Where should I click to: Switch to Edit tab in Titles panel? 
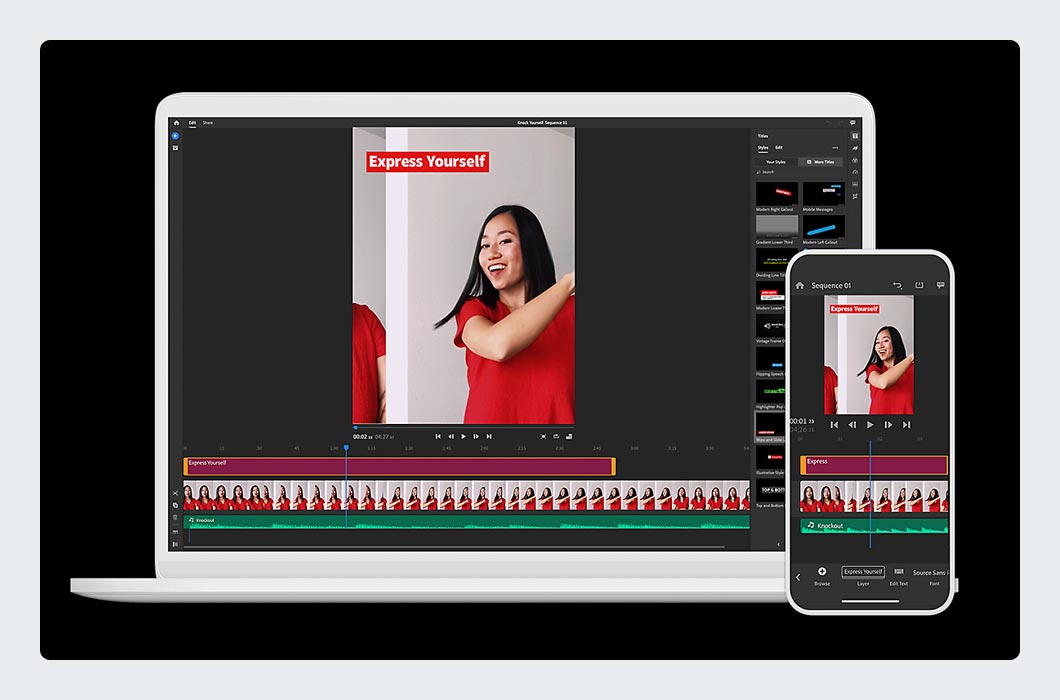pyautogui.click(x=779, y=147)
